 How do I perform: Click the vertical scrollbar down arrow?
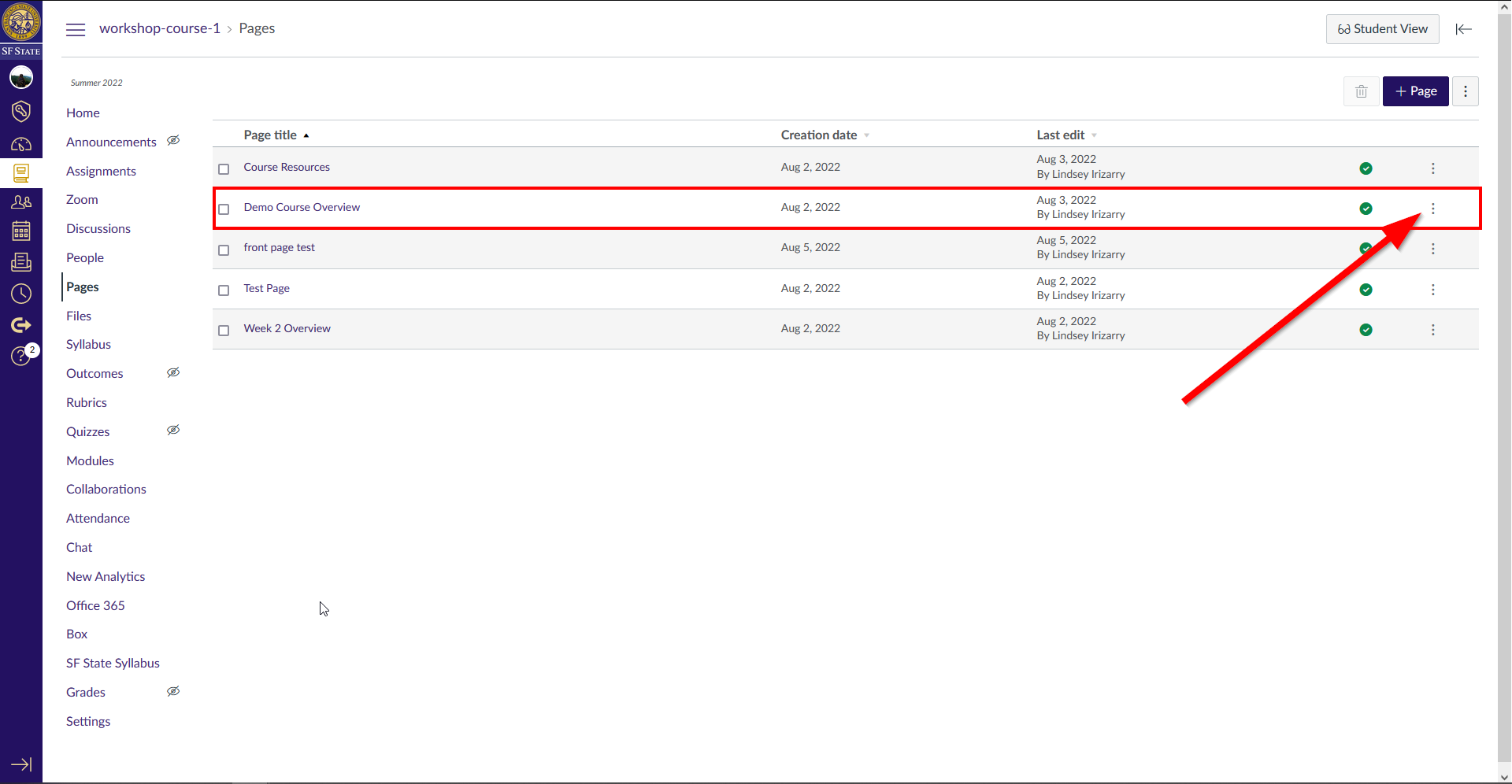click(x=1504, y=777)
